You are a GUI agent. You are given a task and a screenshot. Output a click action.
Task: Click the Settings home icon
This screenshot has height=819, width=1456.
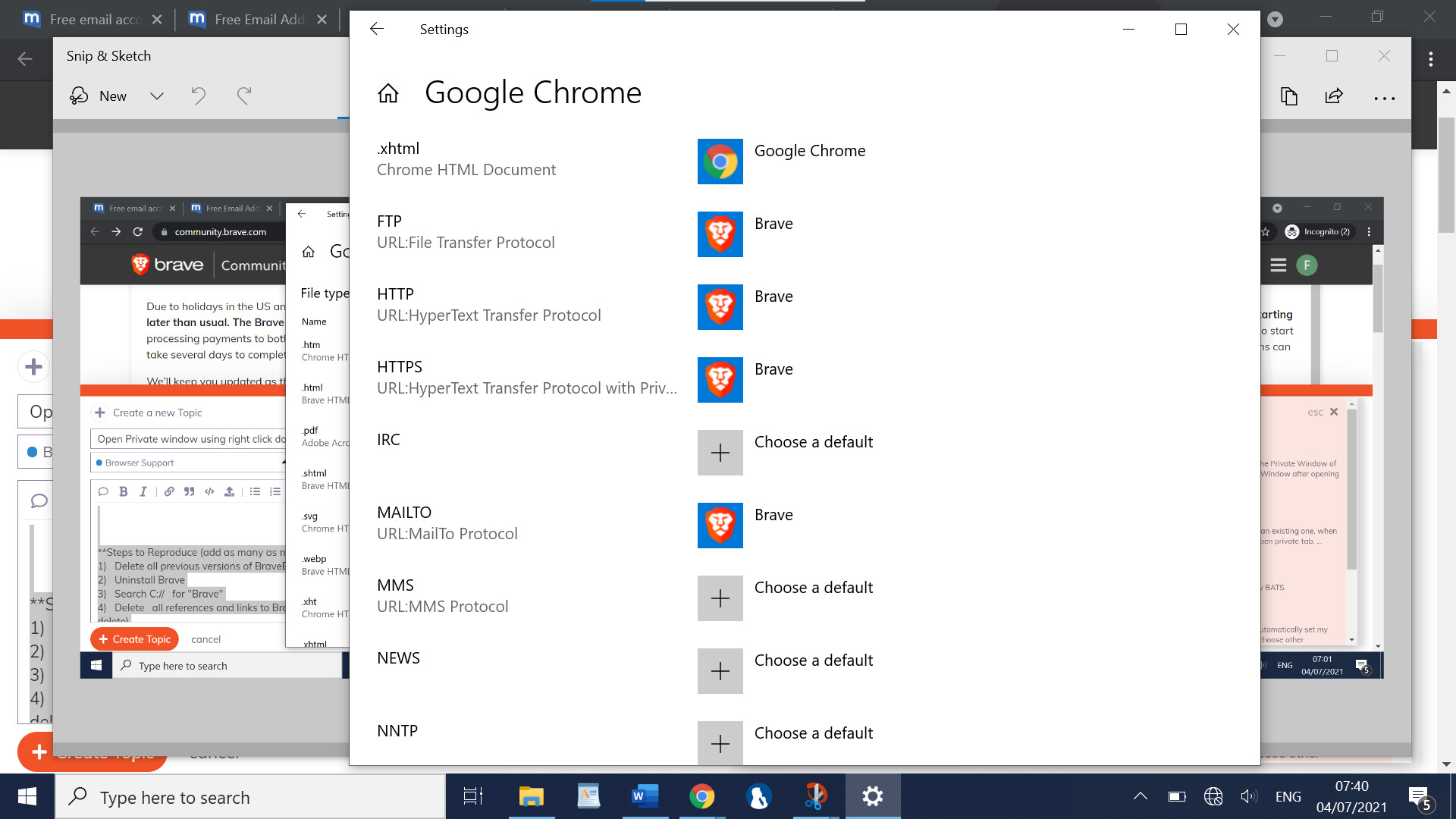(x=388, y=93)
